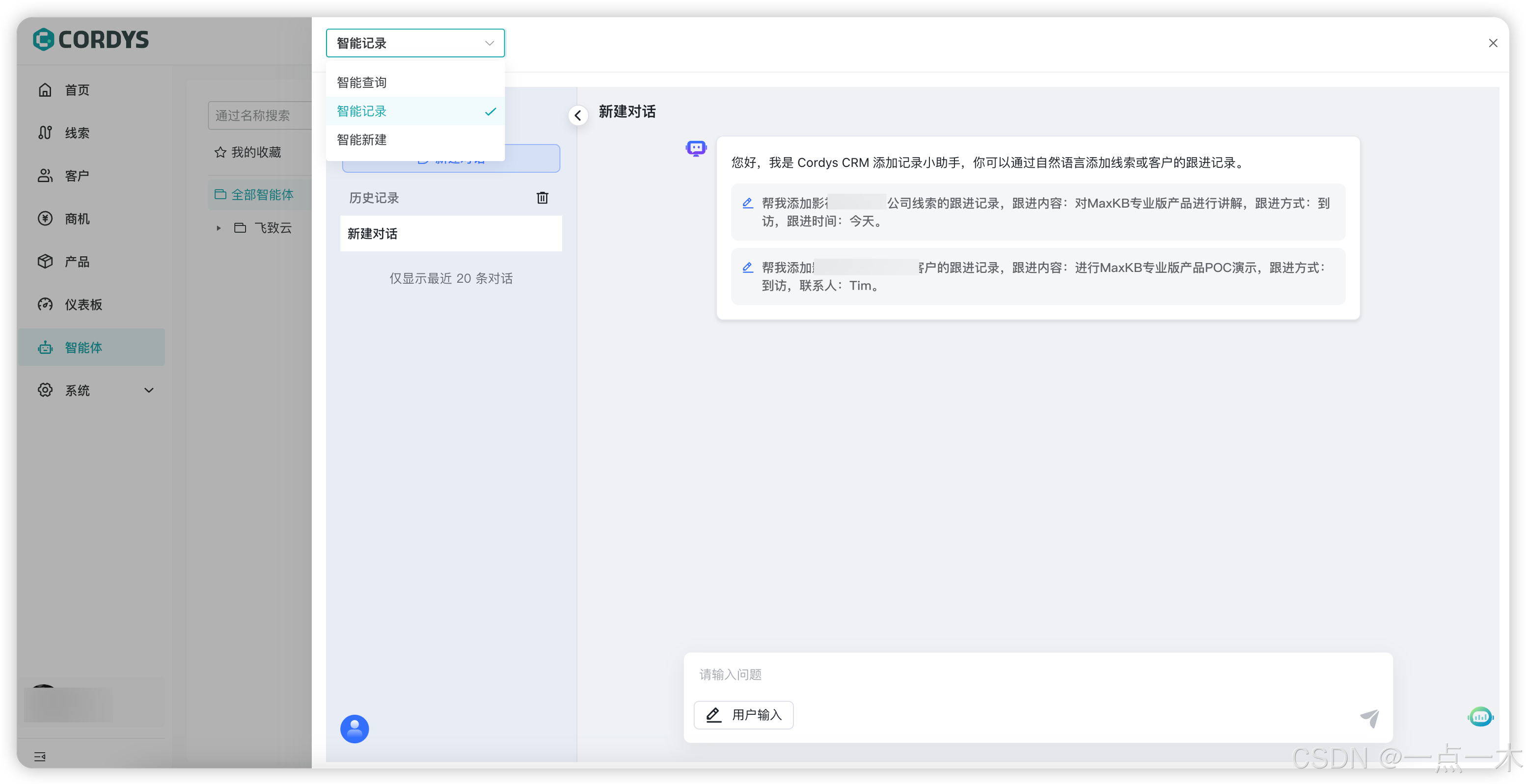Collapse the sidebar using the bottom-left icon
This screenshot has height=784, width=1526.
pos(39,756)
